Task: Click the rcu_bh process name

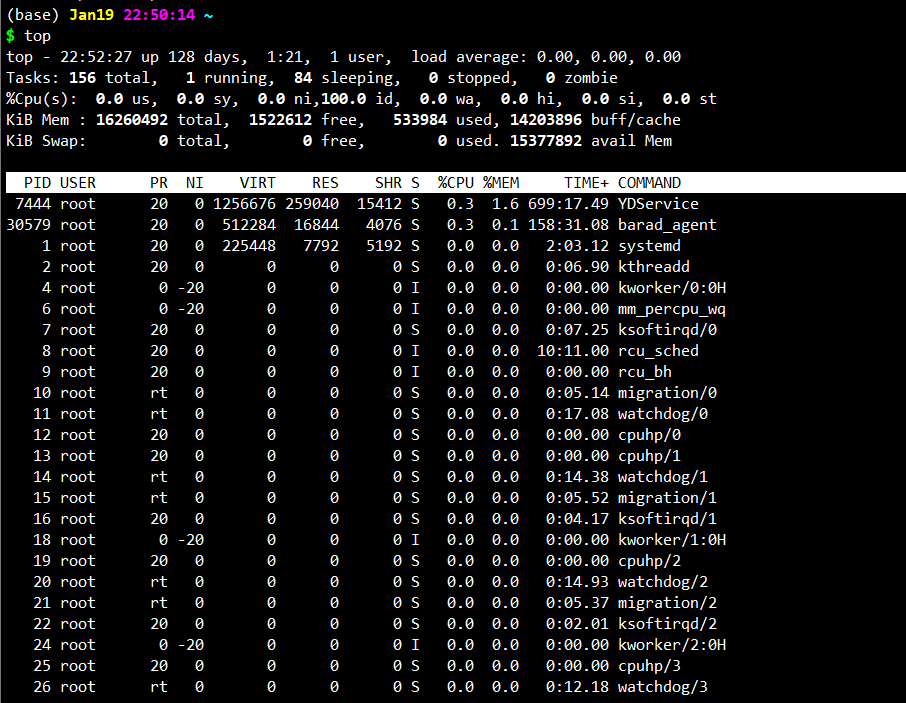Action: click(644, 372)
